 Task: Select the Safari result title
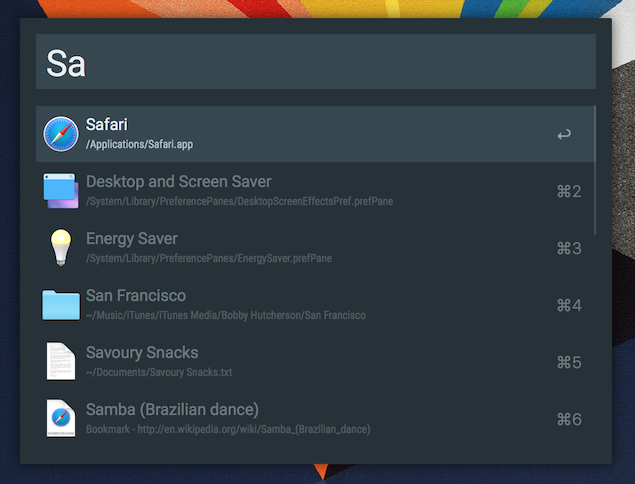[x=106, y=125]
